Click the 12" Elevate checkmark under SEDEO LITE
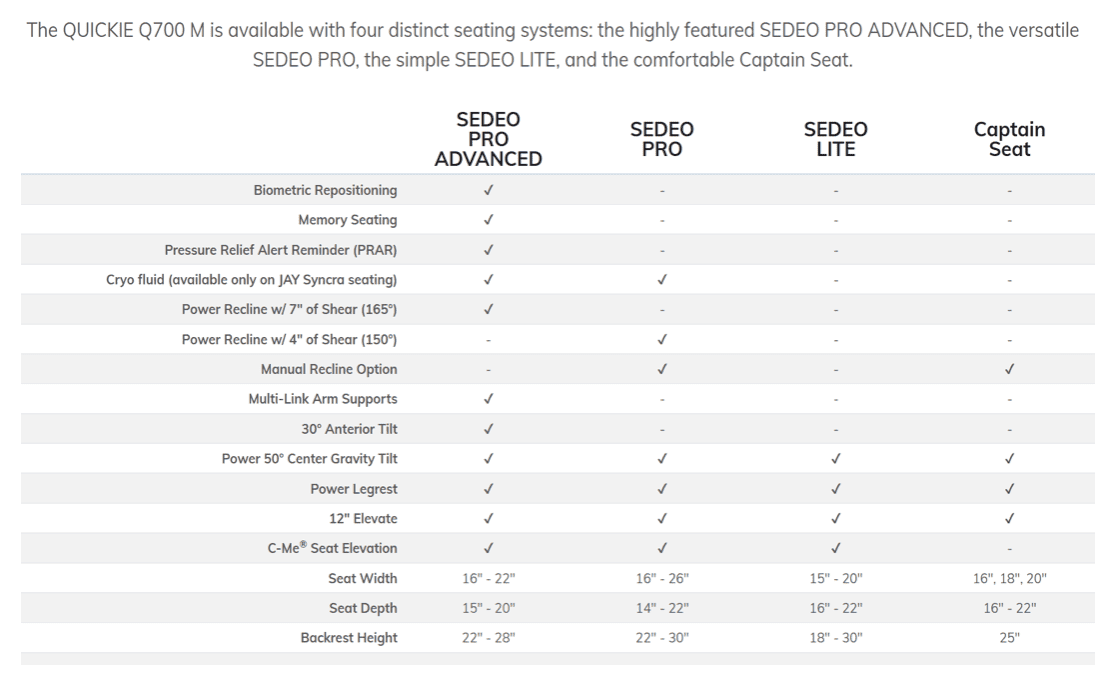 (x=835, y=519)
